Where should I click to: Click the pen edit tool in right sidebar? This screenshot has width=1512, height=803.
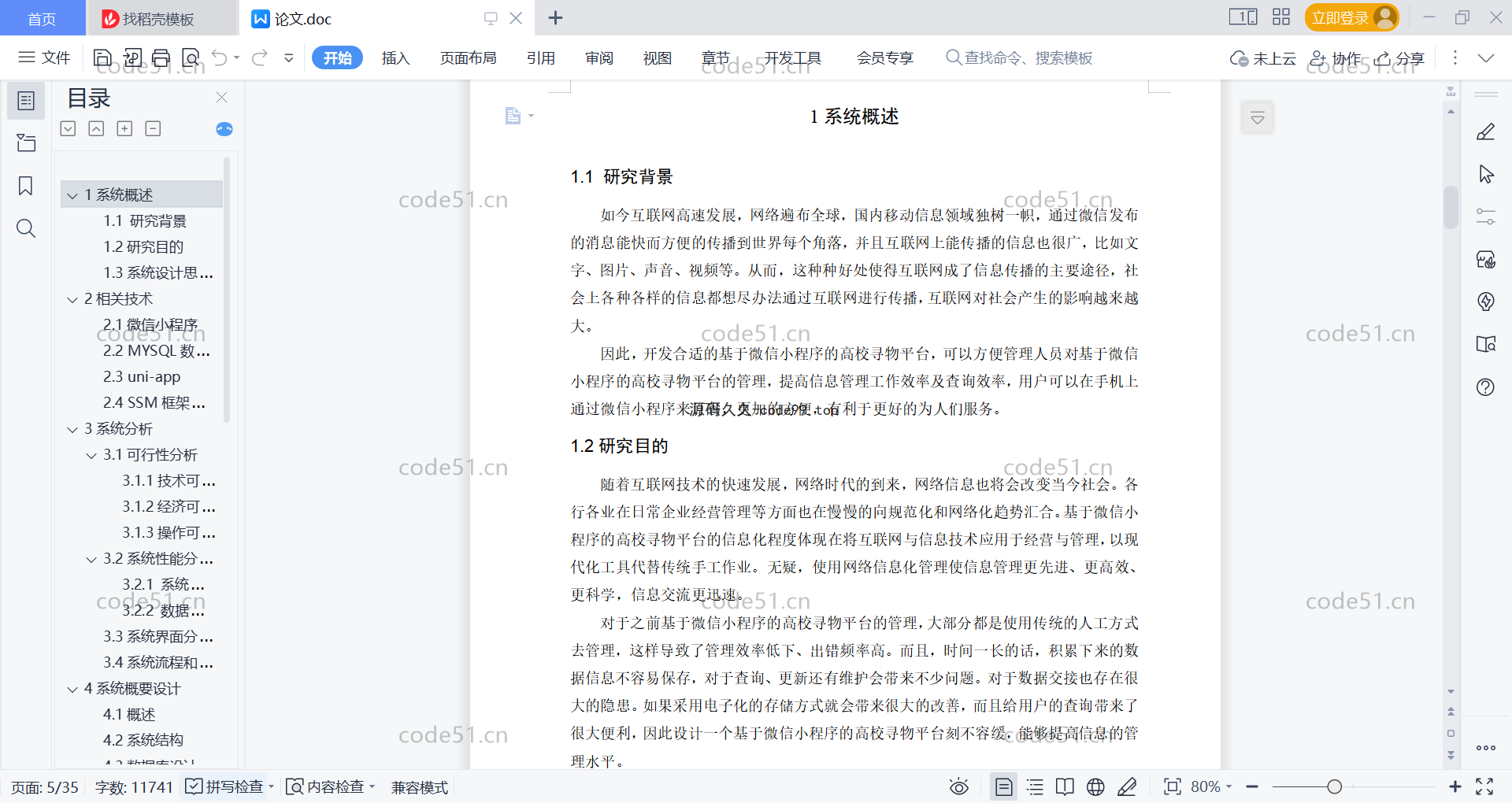(x=1486, y=131)
